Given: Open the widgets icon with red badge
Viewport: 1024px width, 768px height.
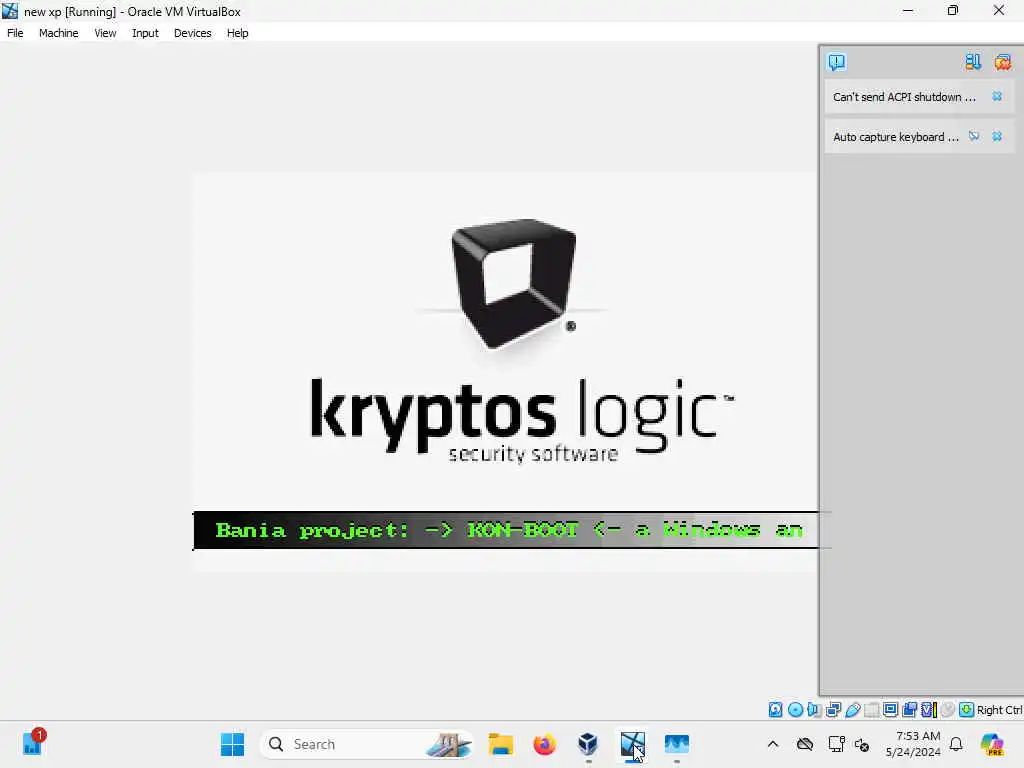Looking at the screenshot, I should click(33, 744).
